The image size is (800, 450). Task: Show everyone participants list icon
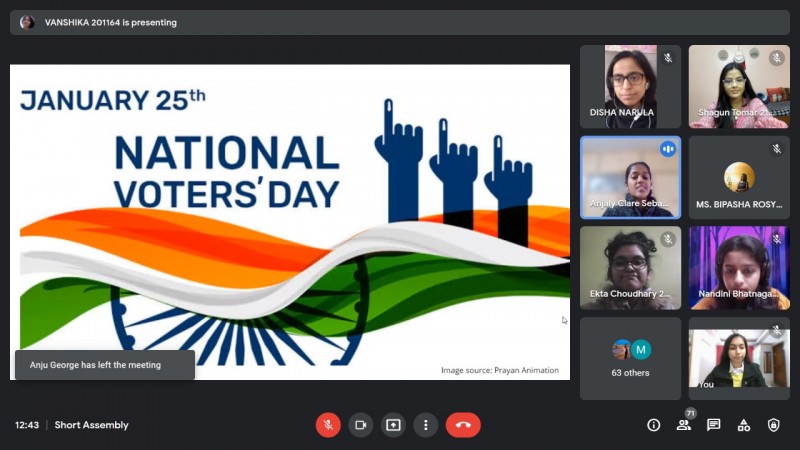pyautogui.click(x=683, y=425)
